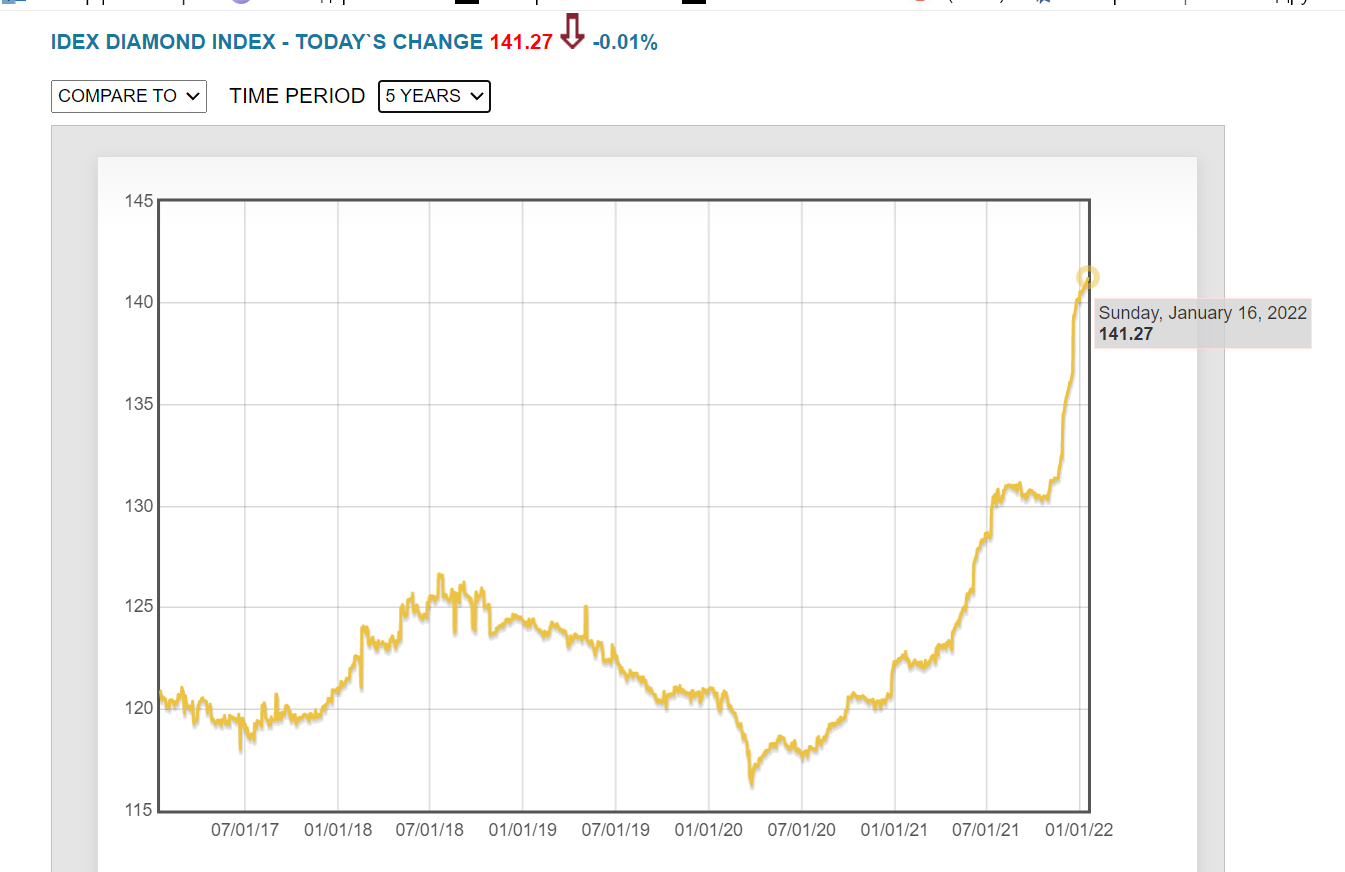Select the 01/01/20 x-axis date label
Viewport: 1345px width, 872px height.
coord(708,831)
